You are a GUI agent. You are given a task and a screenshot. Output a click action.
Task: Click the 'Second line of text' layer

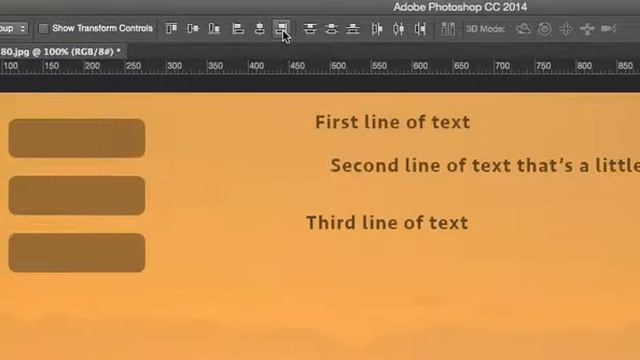(485, 166)
